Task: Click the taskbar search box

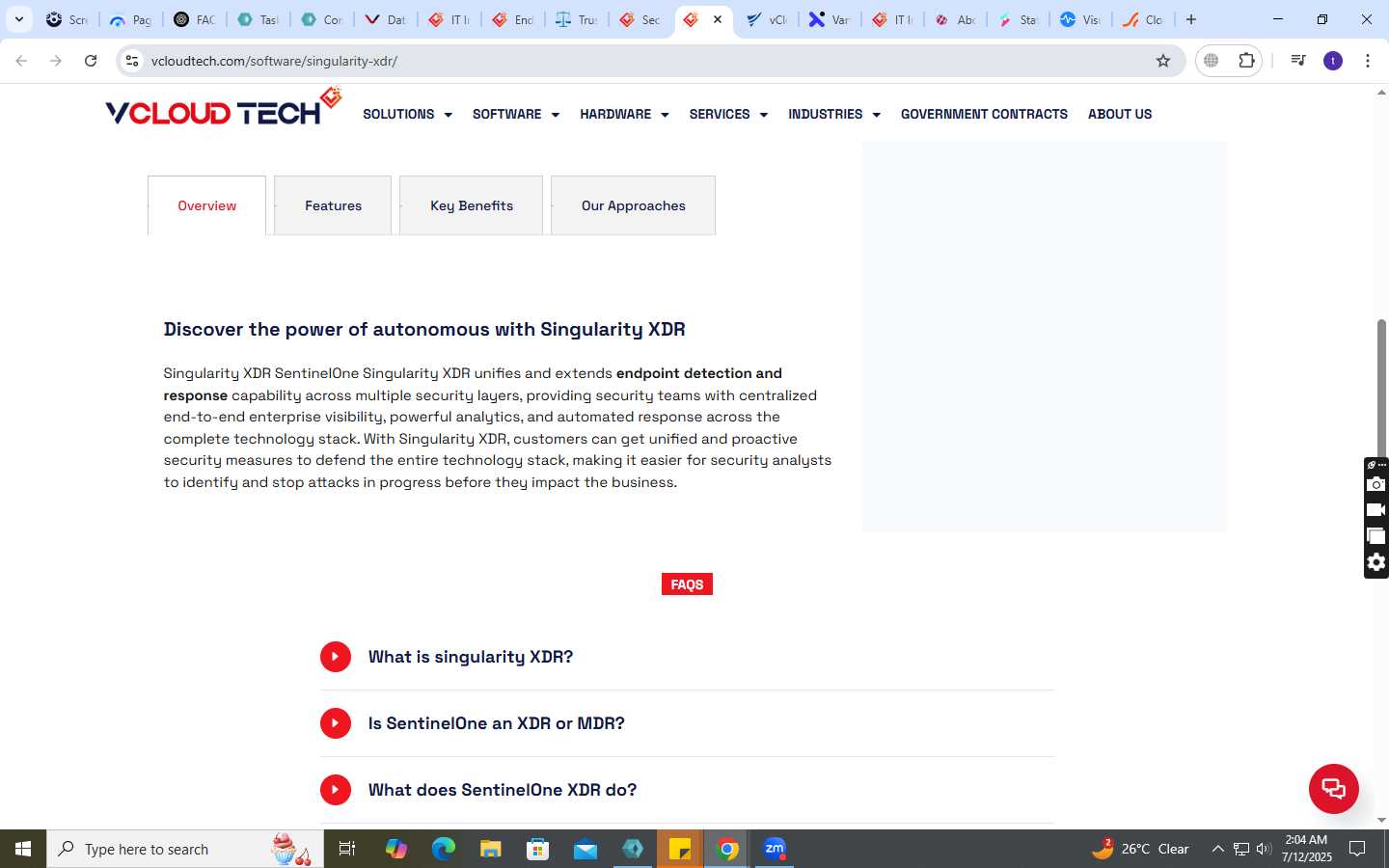Action: pos(185,849)
